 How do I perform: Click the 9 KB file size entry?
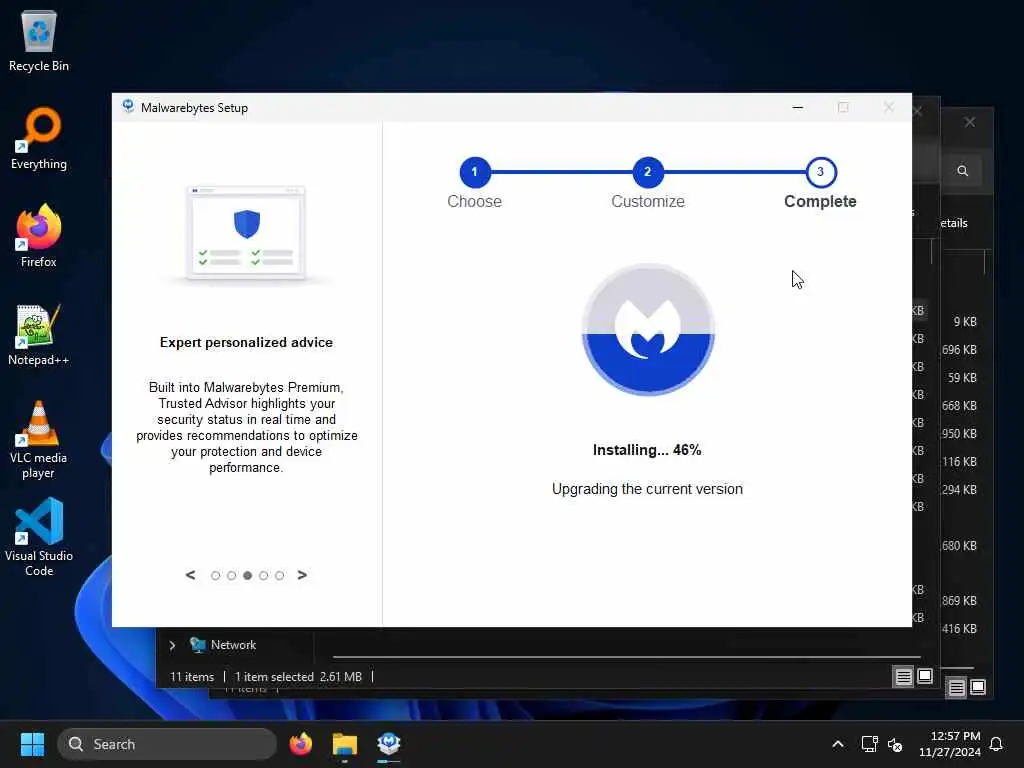tap(965, 322)
